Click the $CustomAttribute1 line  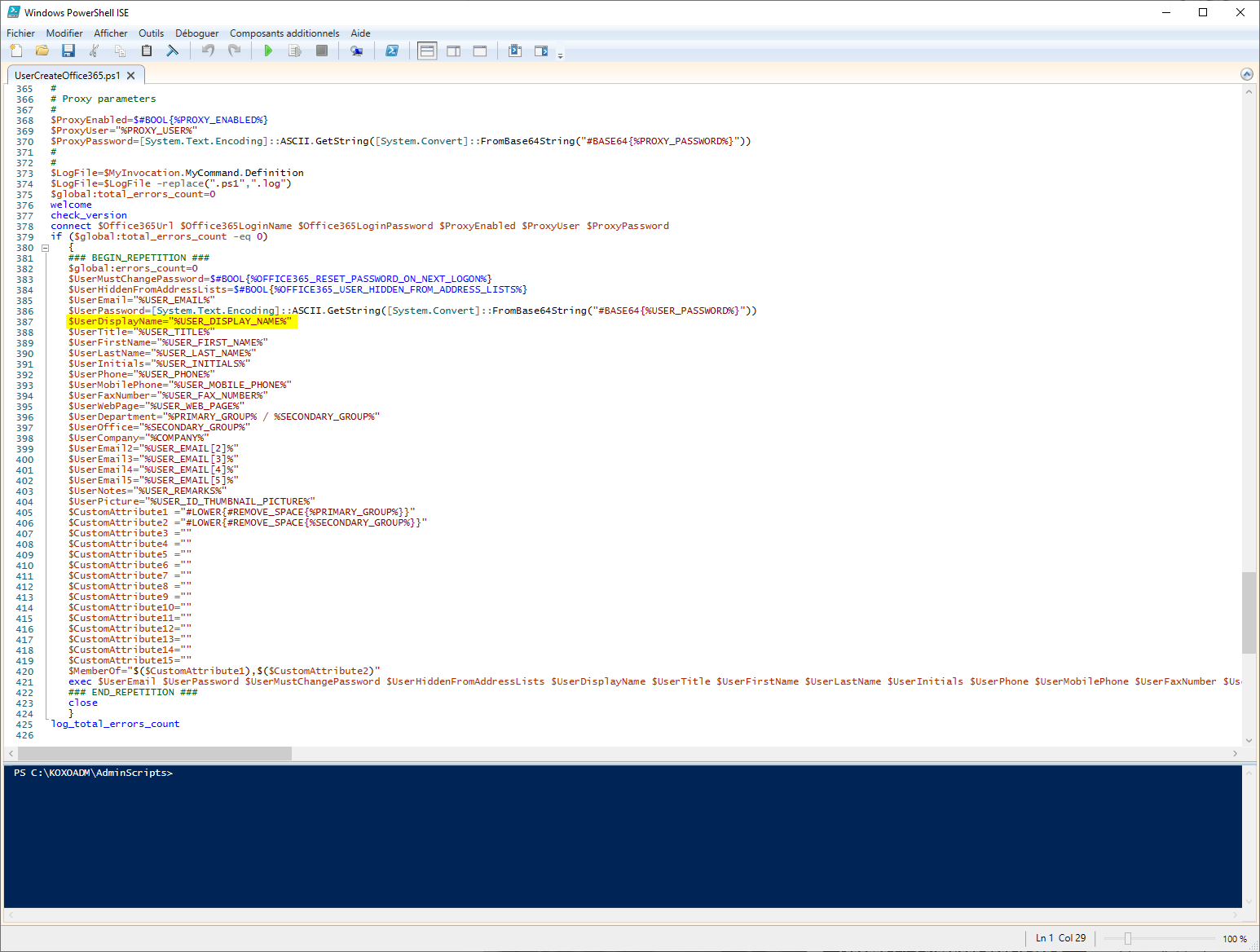point(242,512)
